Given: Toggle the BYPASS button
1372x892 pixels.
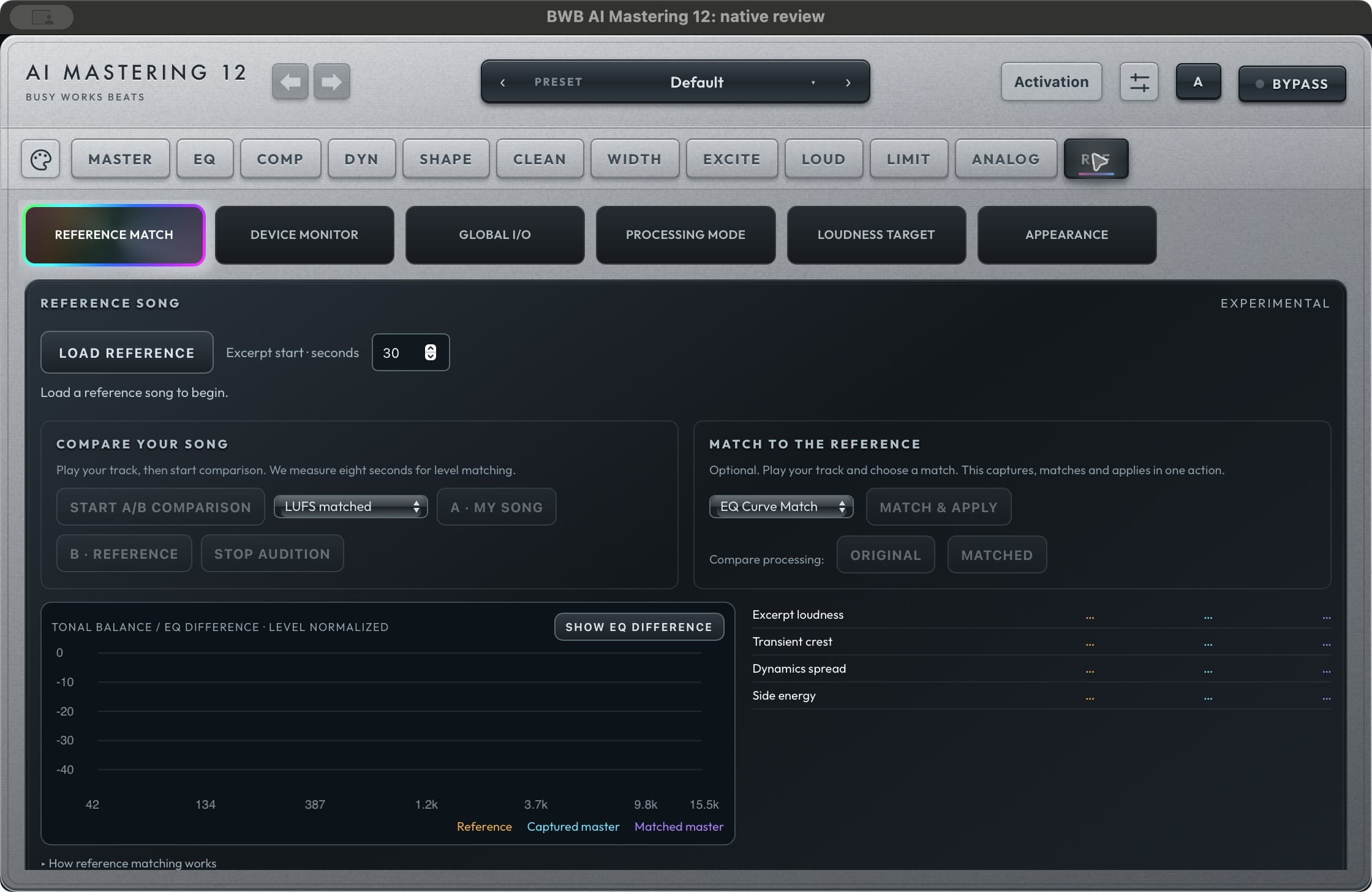Looking at the screenshot, I should coord(1292,84).
